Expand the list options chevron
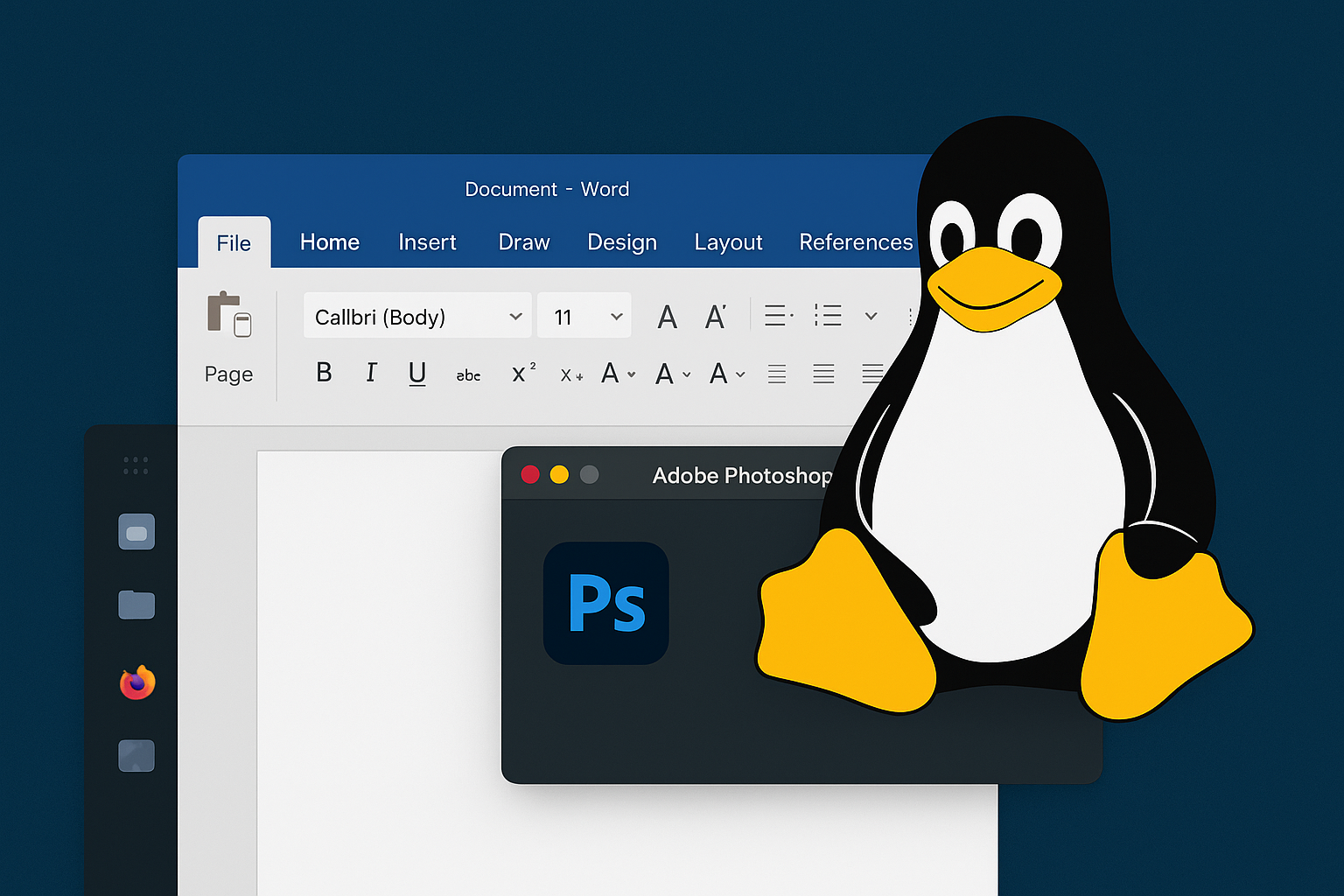This screenshot has width=1344, height=896. click(x=871, y=316)
